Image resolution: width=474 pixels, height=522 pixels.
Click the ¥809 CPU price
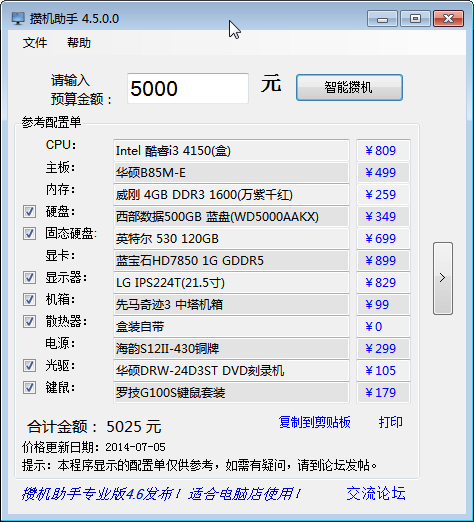point(383,151)
